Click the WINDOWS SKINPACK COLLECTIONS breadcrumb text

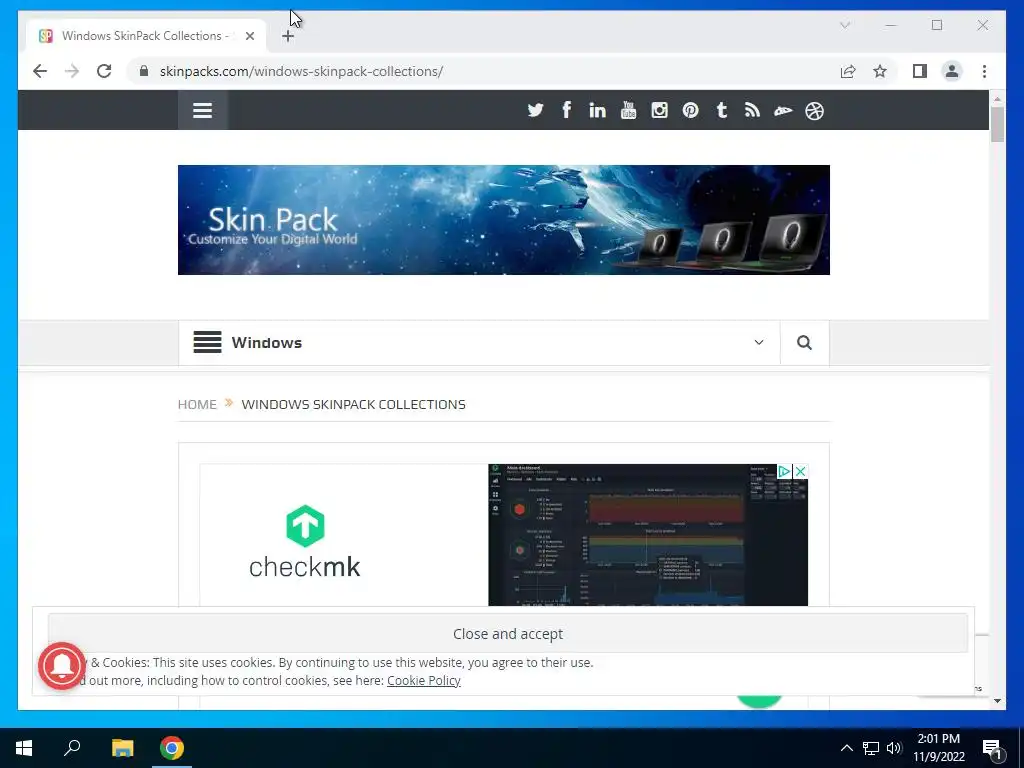pyautogui.click(x=353, y=404)
